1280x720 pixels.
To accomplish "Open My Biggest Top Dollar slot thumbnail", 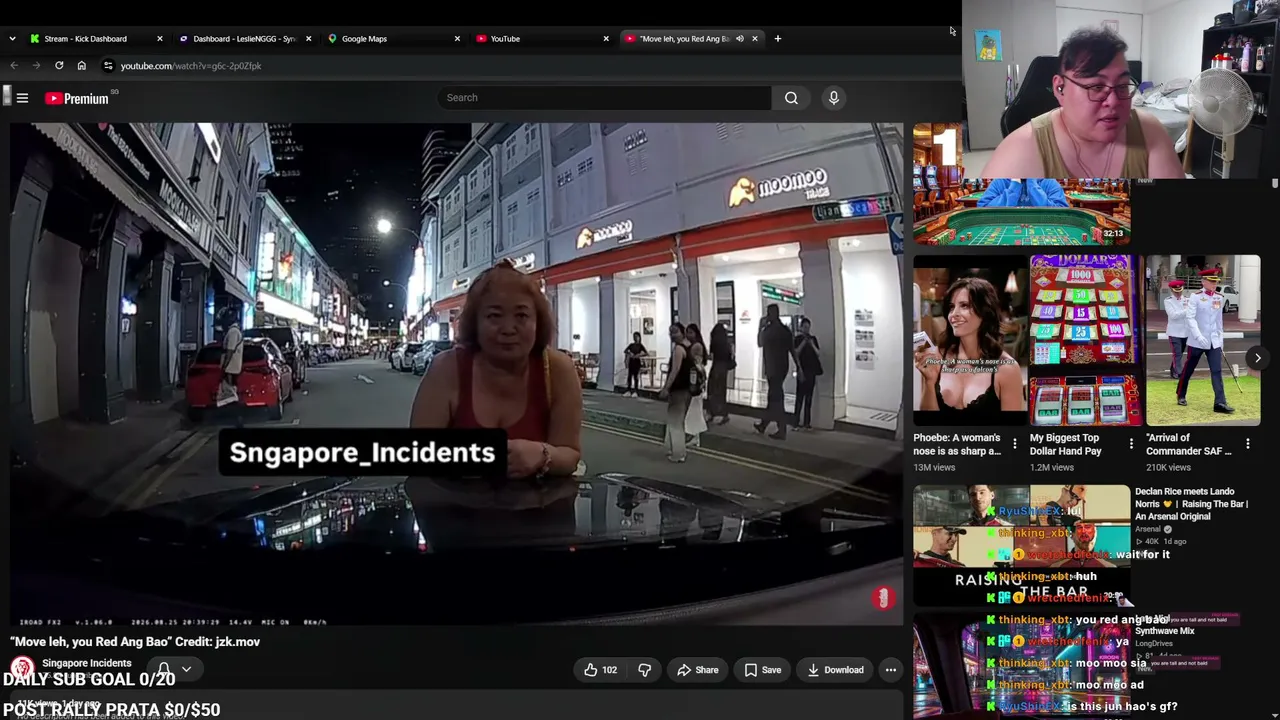I will point(1086,340).
